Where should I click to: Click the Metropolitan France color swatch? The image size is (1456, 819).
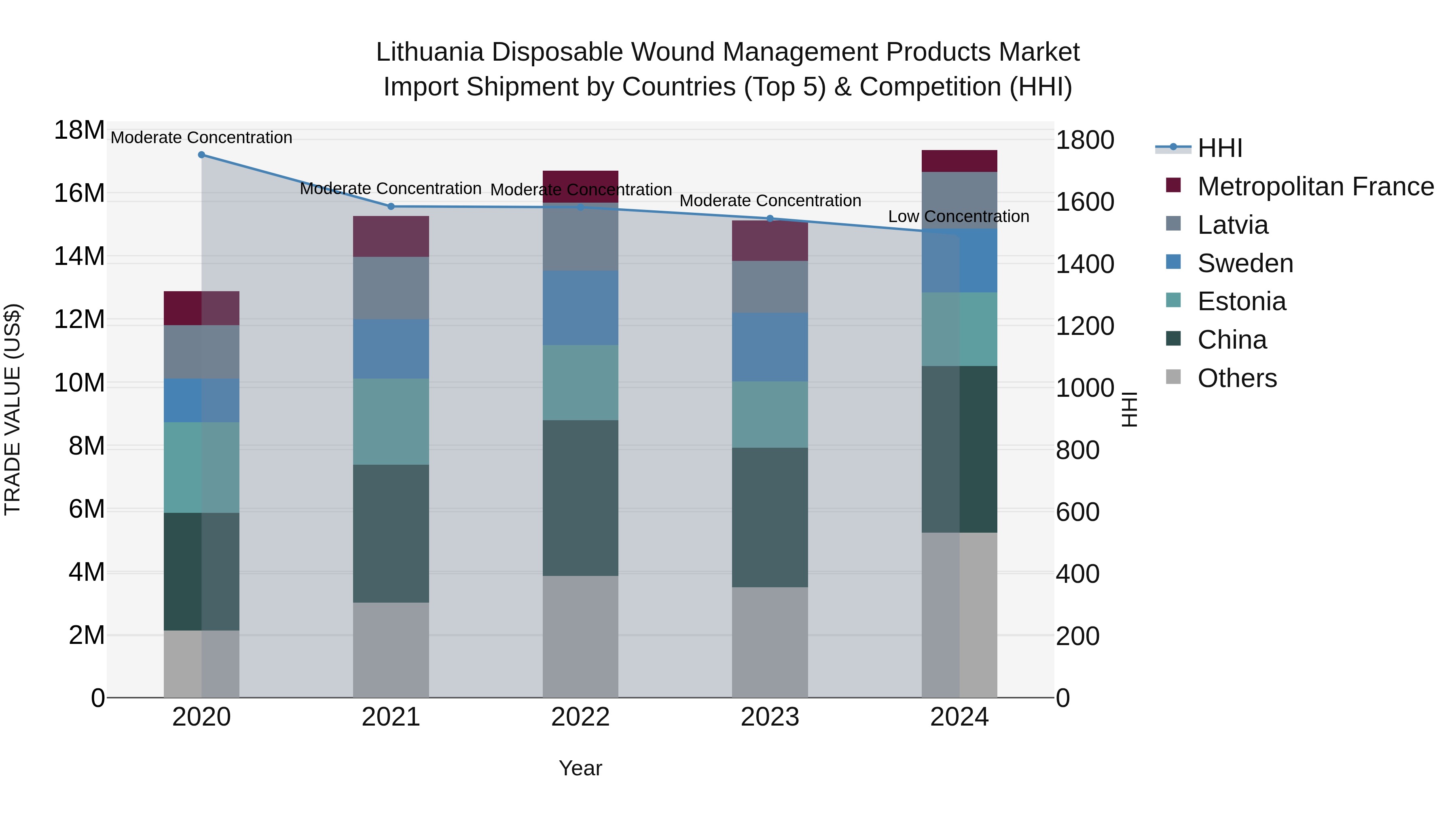point(1173,185)
